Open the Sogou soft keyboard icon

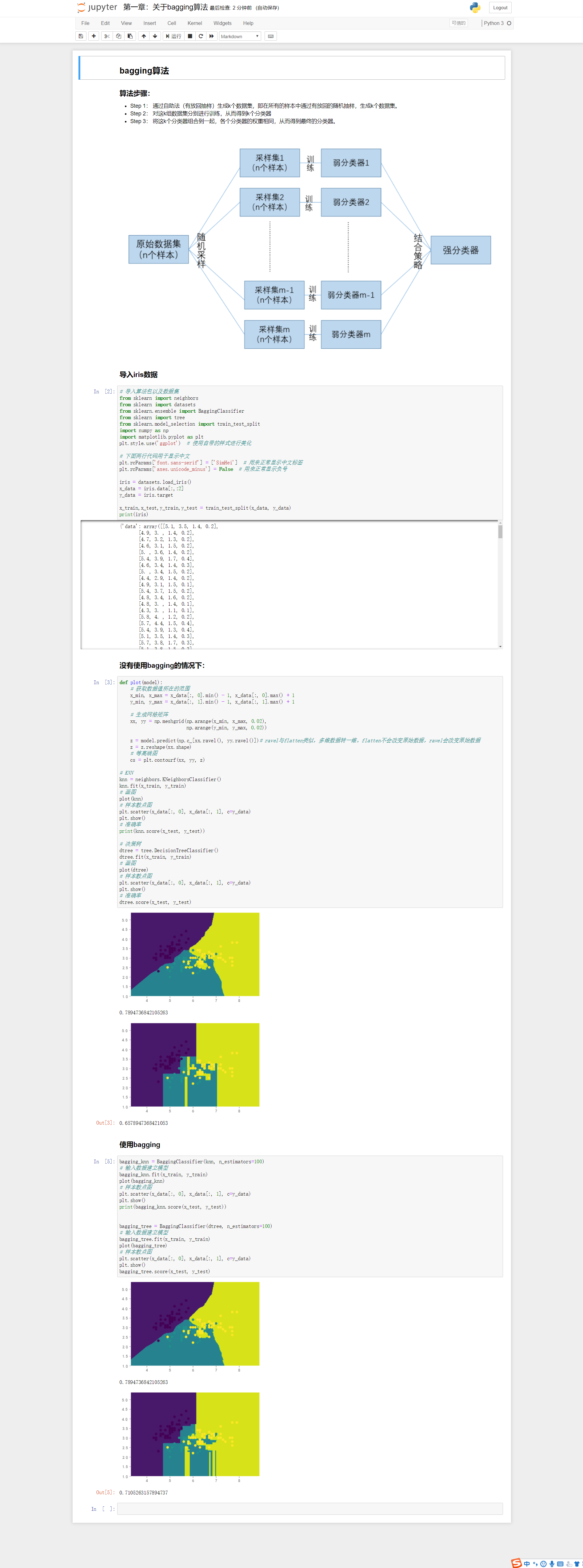560,1564
